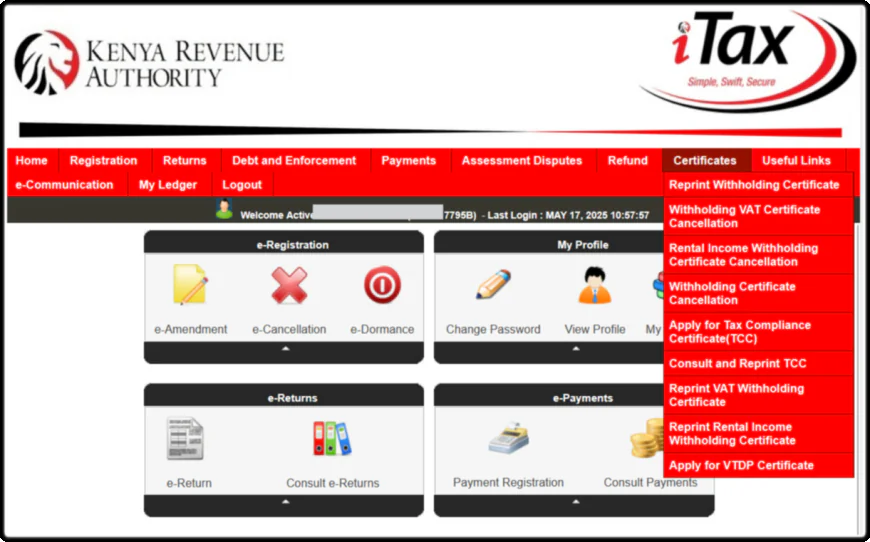Open the Payment Registration cash register icon
Screen dimensions: 870x542
(x=508, y=438)
